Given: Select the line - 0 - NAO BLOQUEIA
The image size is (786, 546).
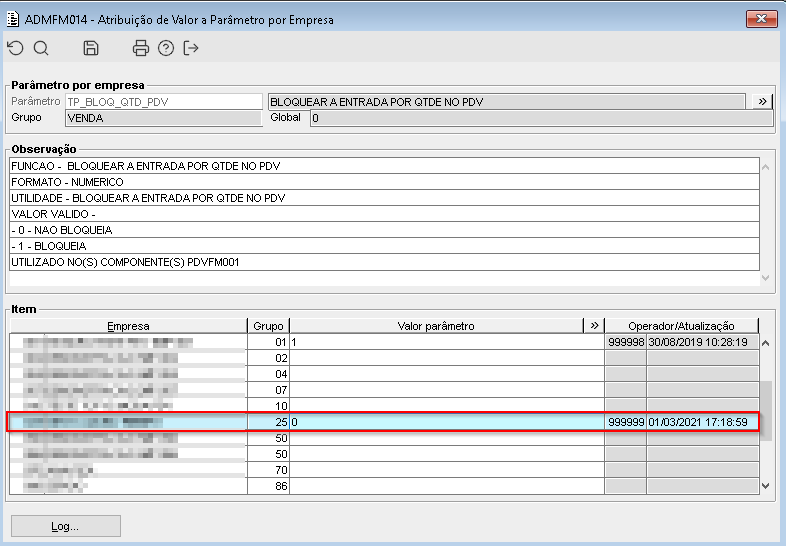Looking at the screenshot, I should [x=384, y=230].
